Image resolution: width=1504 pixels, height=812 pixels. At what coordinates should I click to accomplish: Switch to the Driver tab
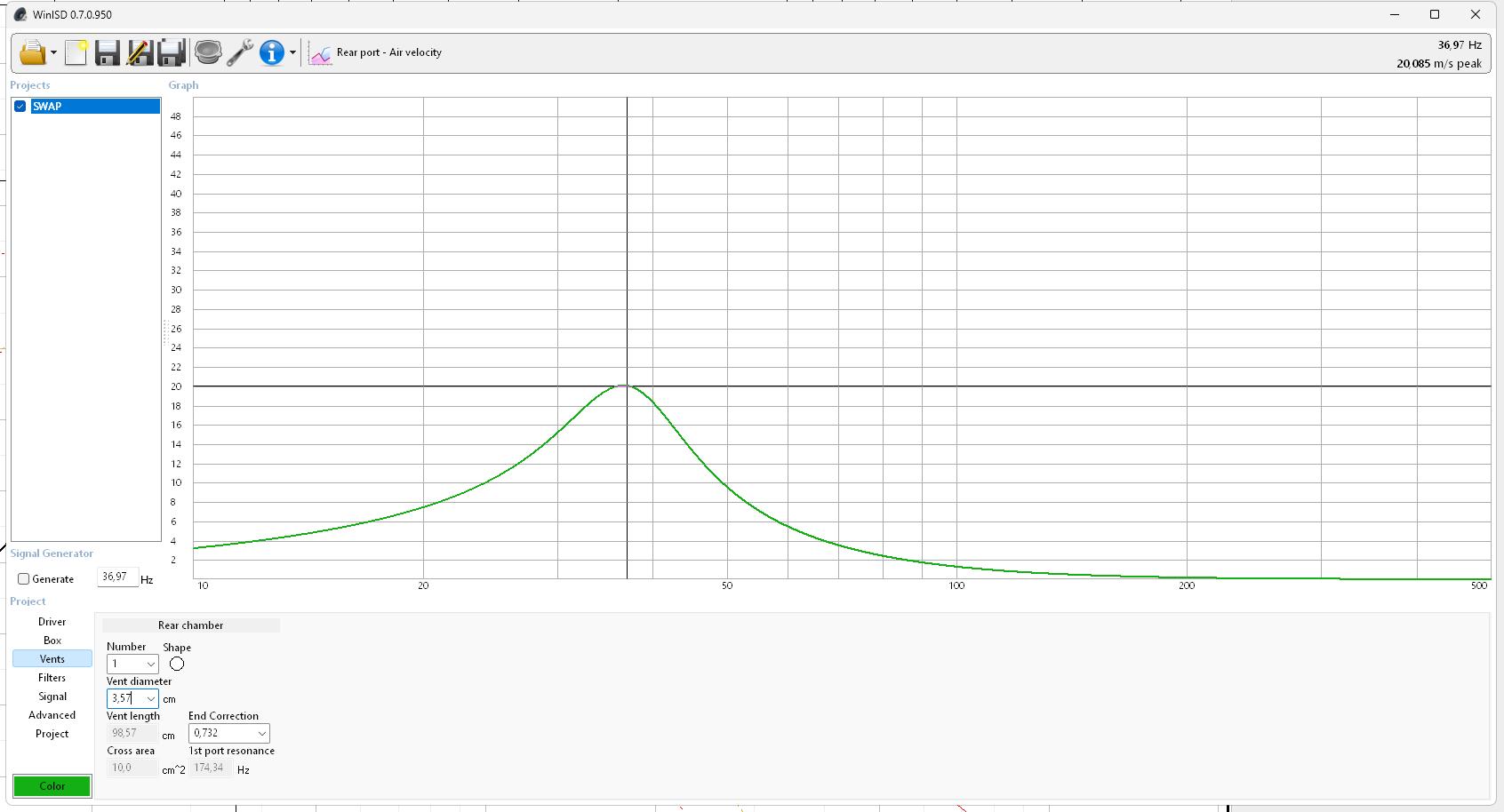pyautogui.click(x=52, y=622)
